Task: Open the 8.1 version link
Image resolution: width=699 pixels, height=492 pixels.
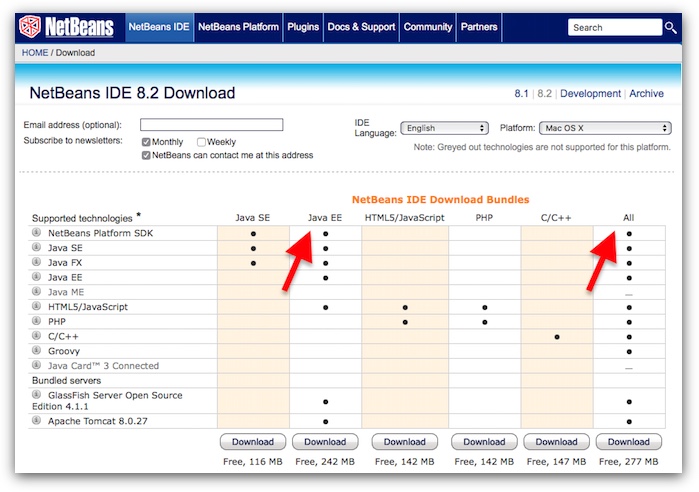Action: 521,94
